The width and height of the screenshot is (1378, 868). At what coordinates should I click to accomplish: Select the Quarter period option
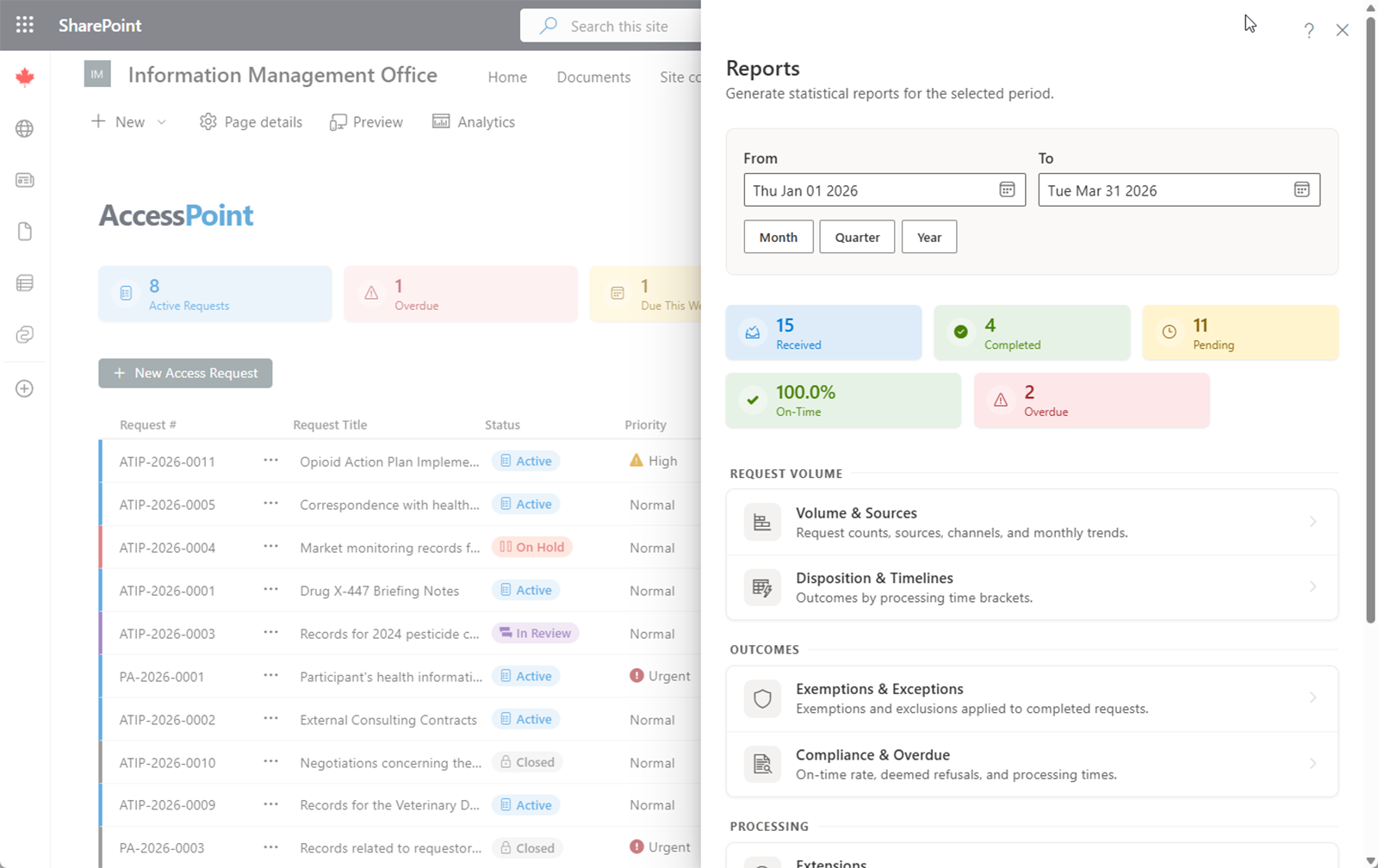coord(856,236)
